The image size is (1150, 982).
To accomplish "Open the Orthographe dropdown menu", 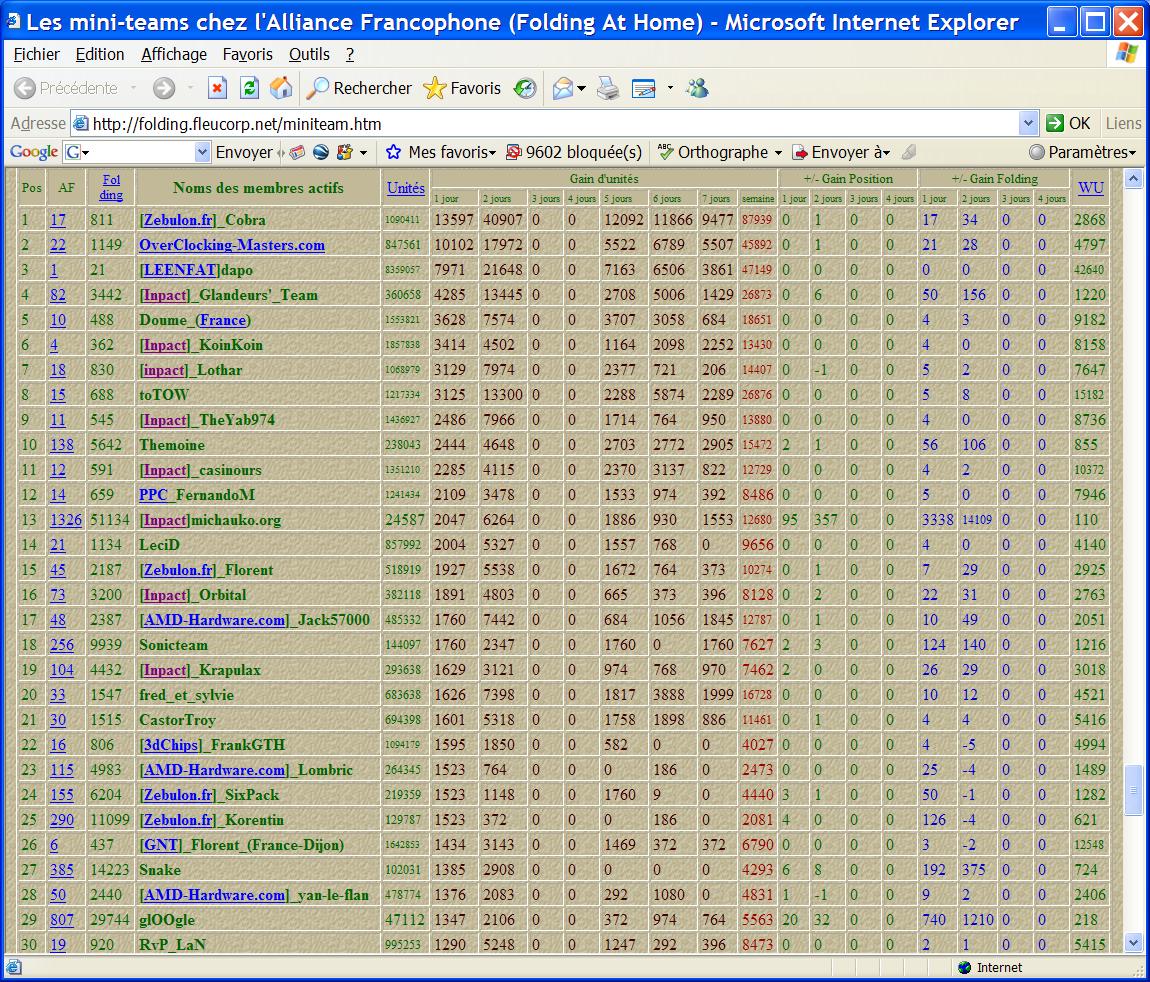I will 720,152.
